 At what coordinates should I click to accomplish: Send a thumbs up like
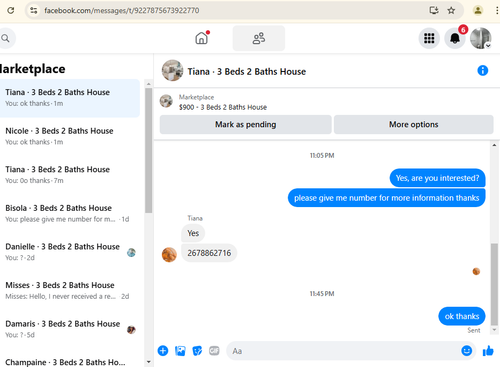coord(488,351)
